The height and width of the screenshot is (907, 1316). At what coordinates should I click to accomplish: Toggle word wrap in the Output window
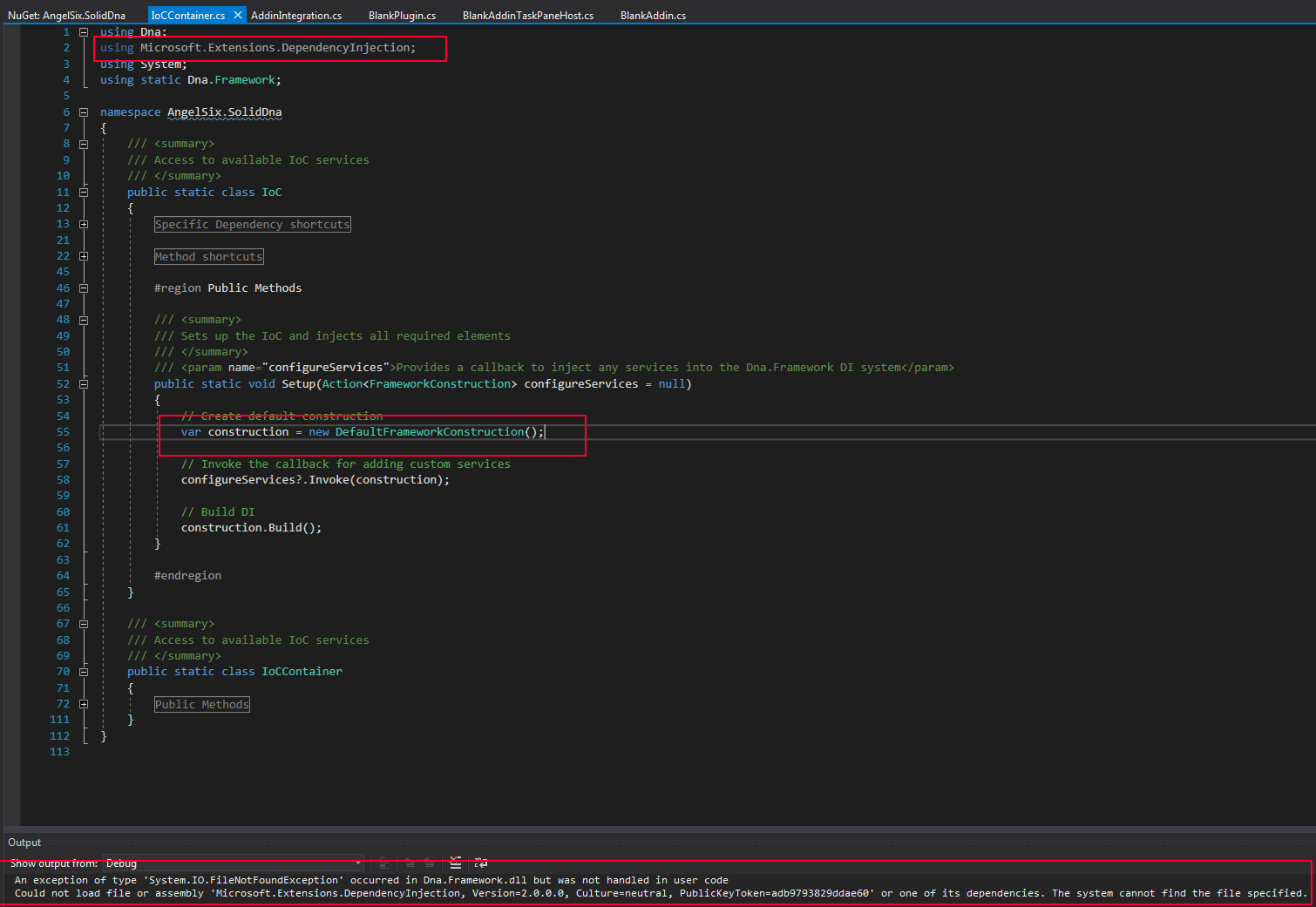[x=481, y=863]
